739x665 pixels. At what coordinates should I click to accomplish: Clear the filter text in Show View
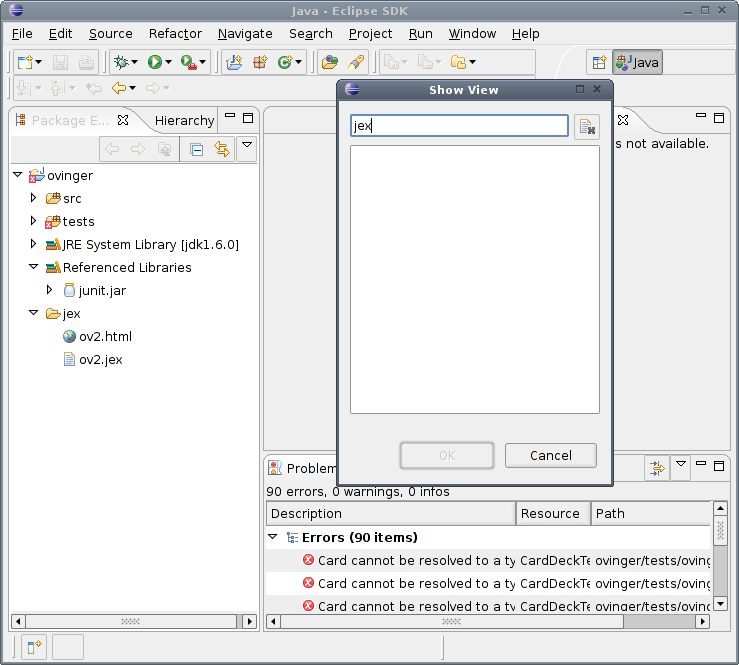point(587,127)
